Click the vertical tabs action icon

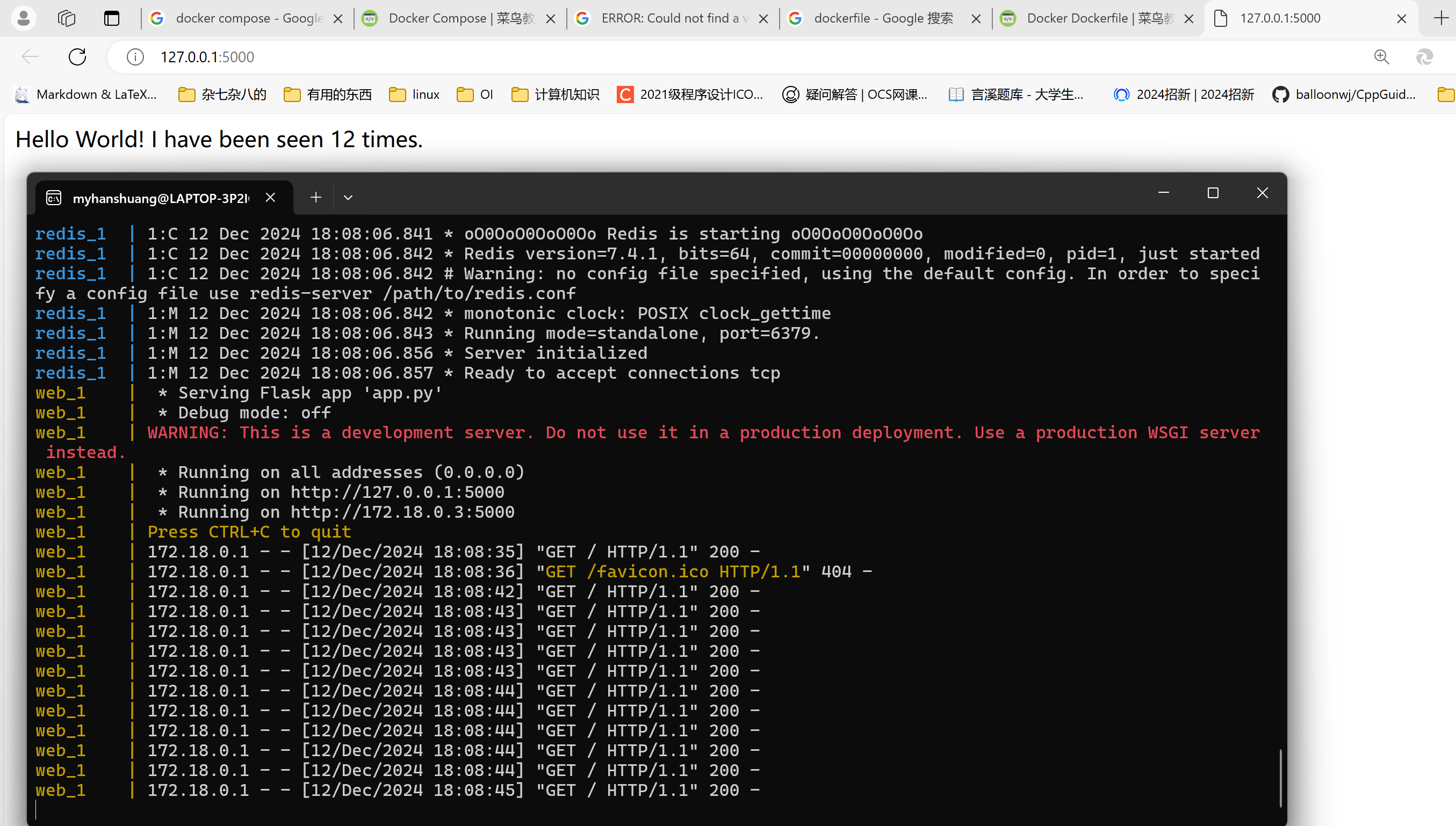pos(112,18)
